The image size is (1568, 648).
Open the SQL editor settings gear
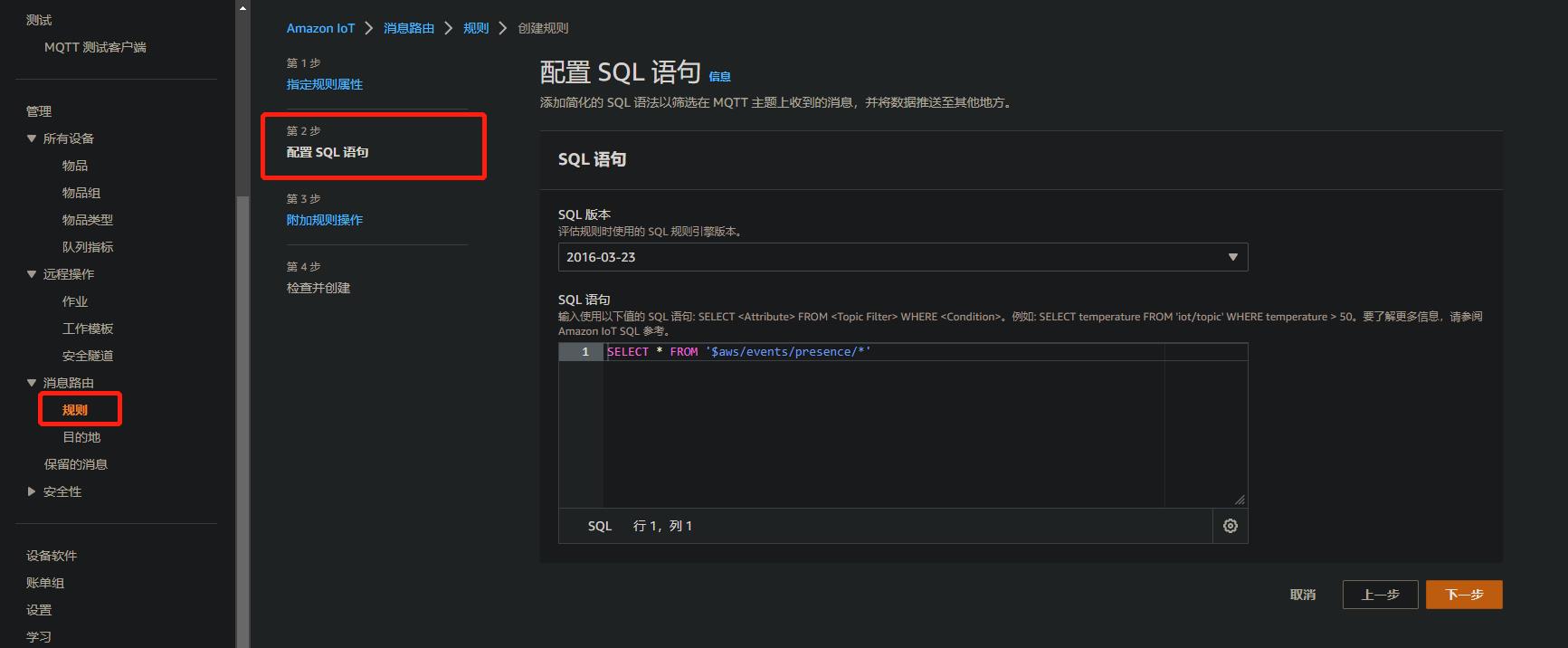coord(1230,526)
